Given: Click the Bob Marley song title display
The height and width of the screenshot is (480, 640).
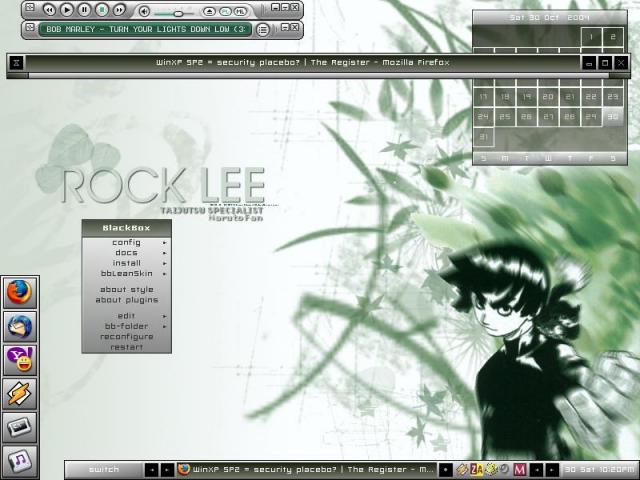Looking at the screenshot, I should coord(145,29).
